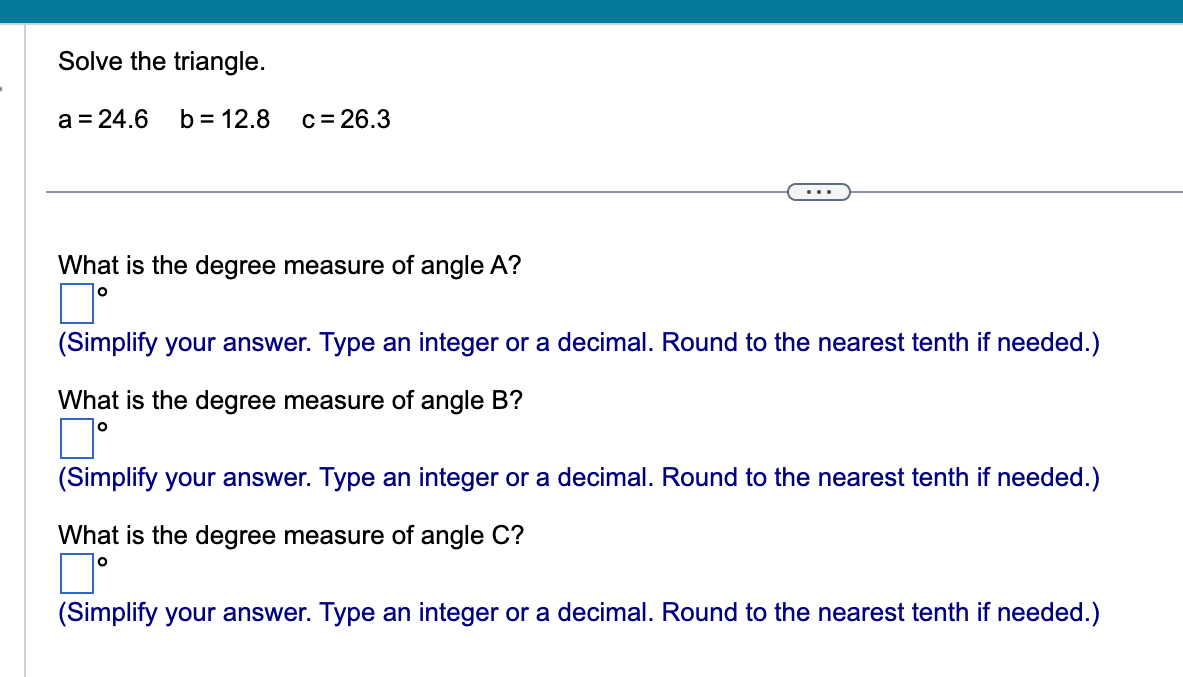
Task: Select the answer box for angle A
Action: click(x=76, y=304)
